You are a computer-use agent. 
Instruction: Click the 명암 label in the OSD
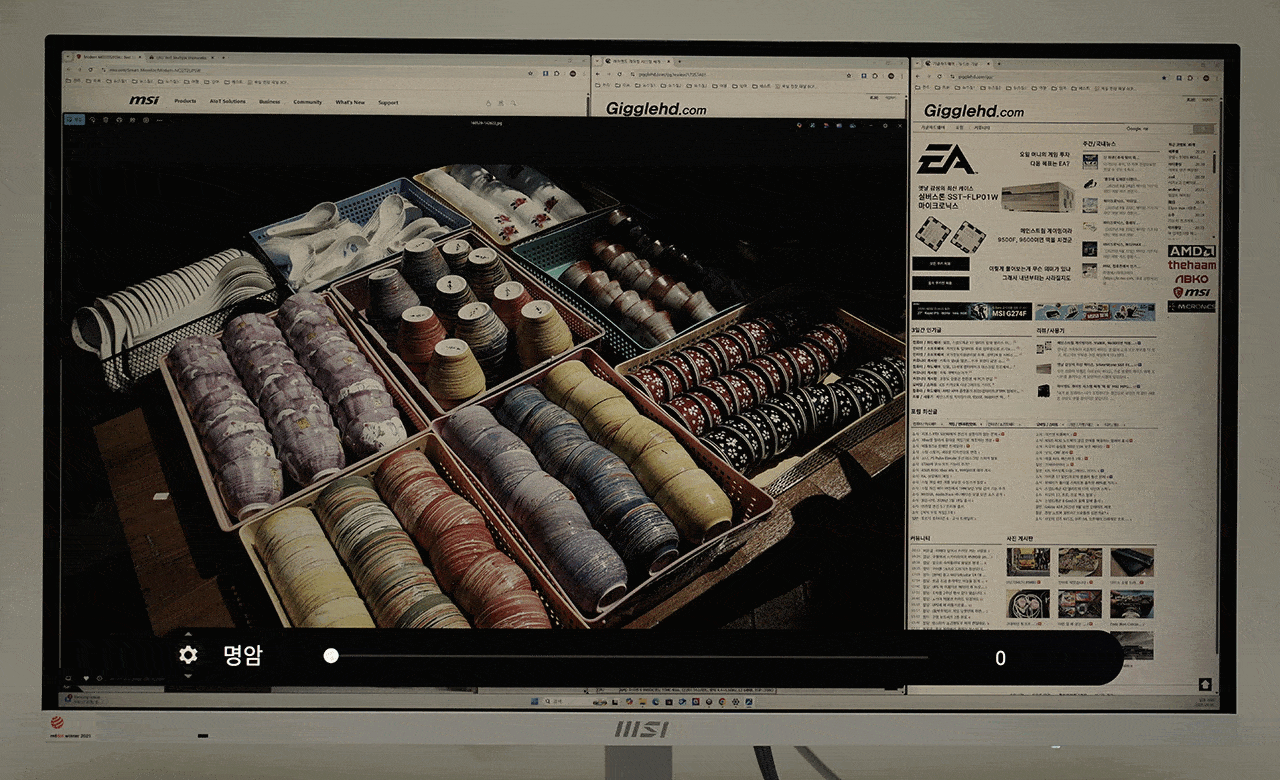coord(243,656)
